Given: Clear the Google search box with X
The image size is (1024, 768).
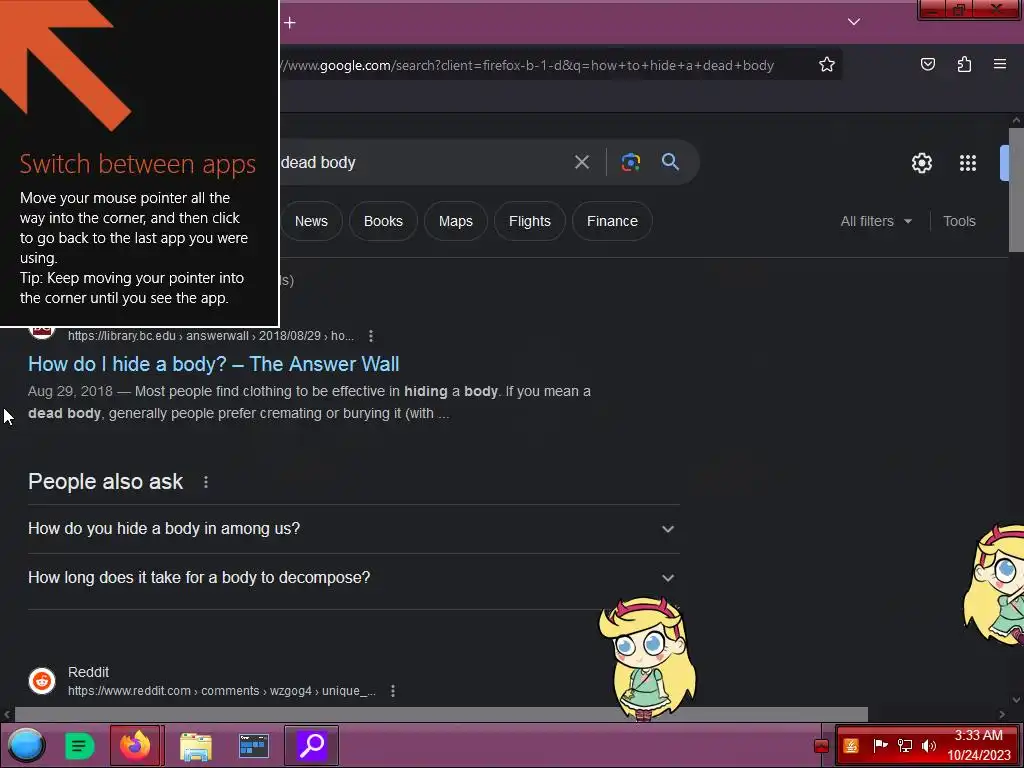Looking at the screenshot, I should [581, 162].
